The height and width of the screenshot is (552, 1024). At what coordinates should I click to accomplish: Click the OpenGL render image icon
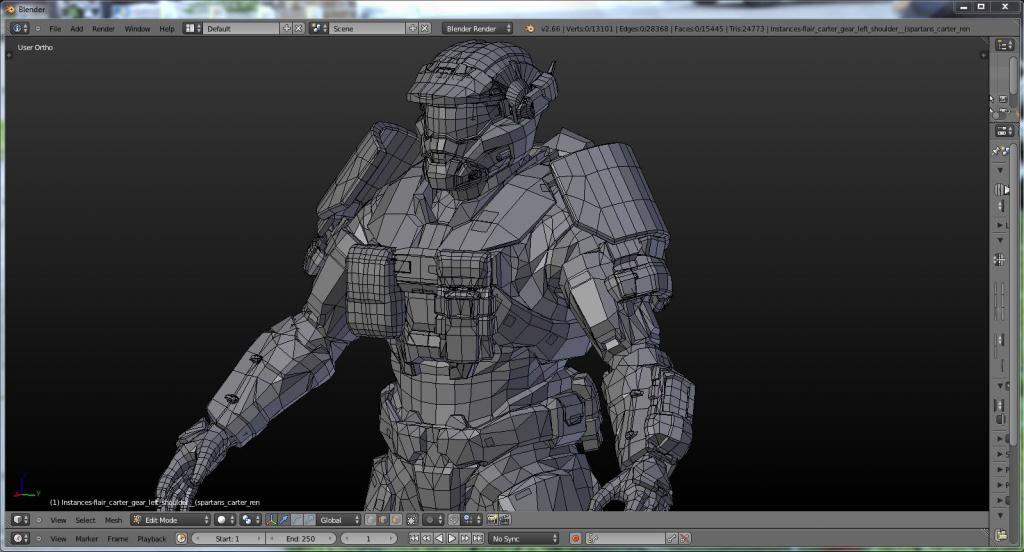click(492, 520)
